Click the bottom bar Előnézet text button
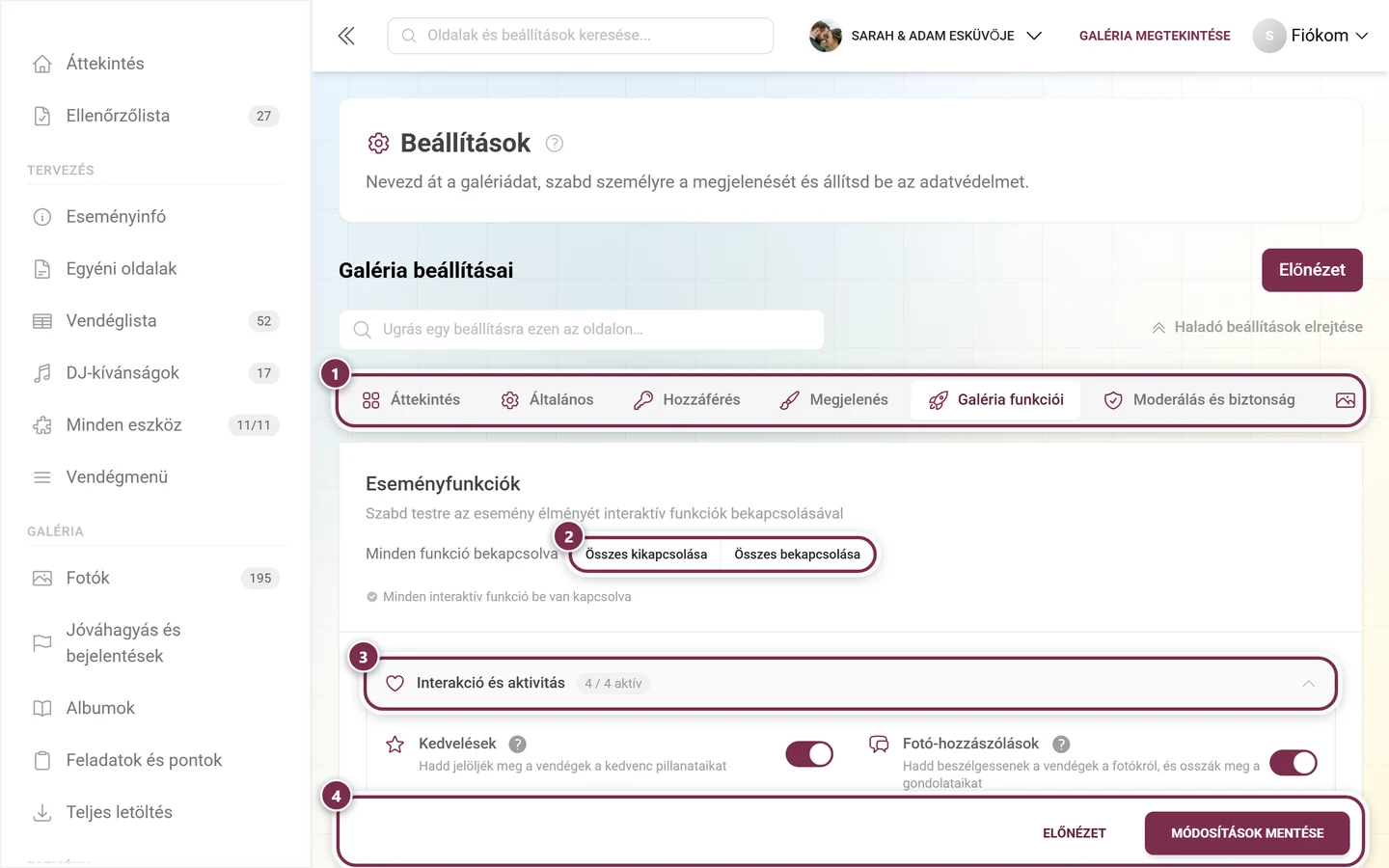Screen dimensions: 1389x868 [x=1075, y=833]
